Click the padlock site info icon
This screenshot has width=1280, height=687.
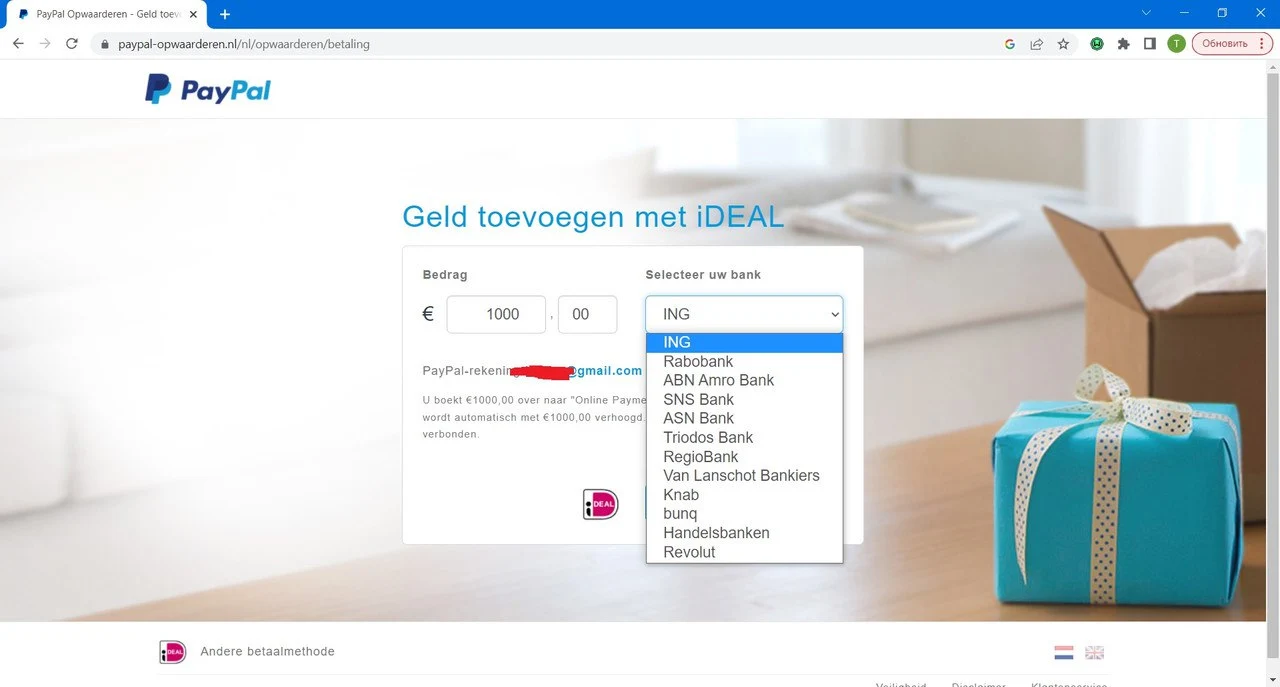click(x=105, y=44)
